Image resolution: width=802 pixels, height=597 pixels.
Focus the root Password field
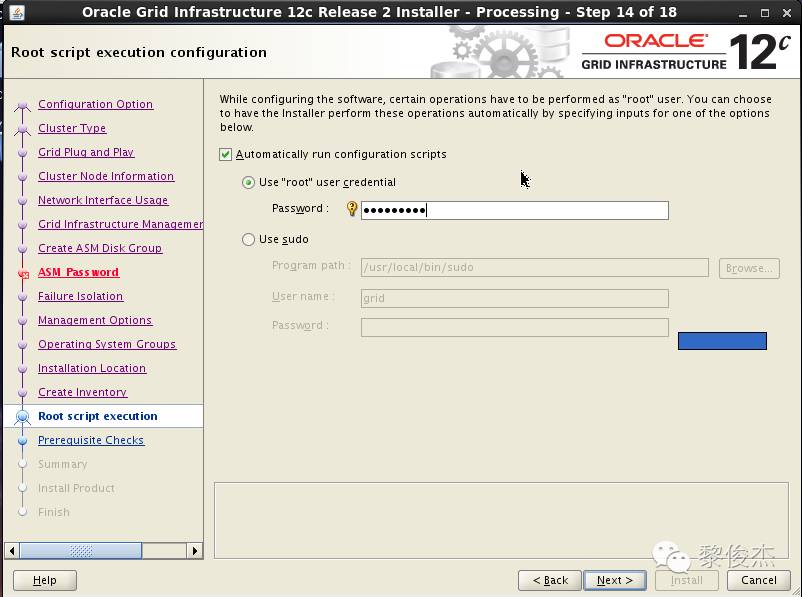[515, 210]
